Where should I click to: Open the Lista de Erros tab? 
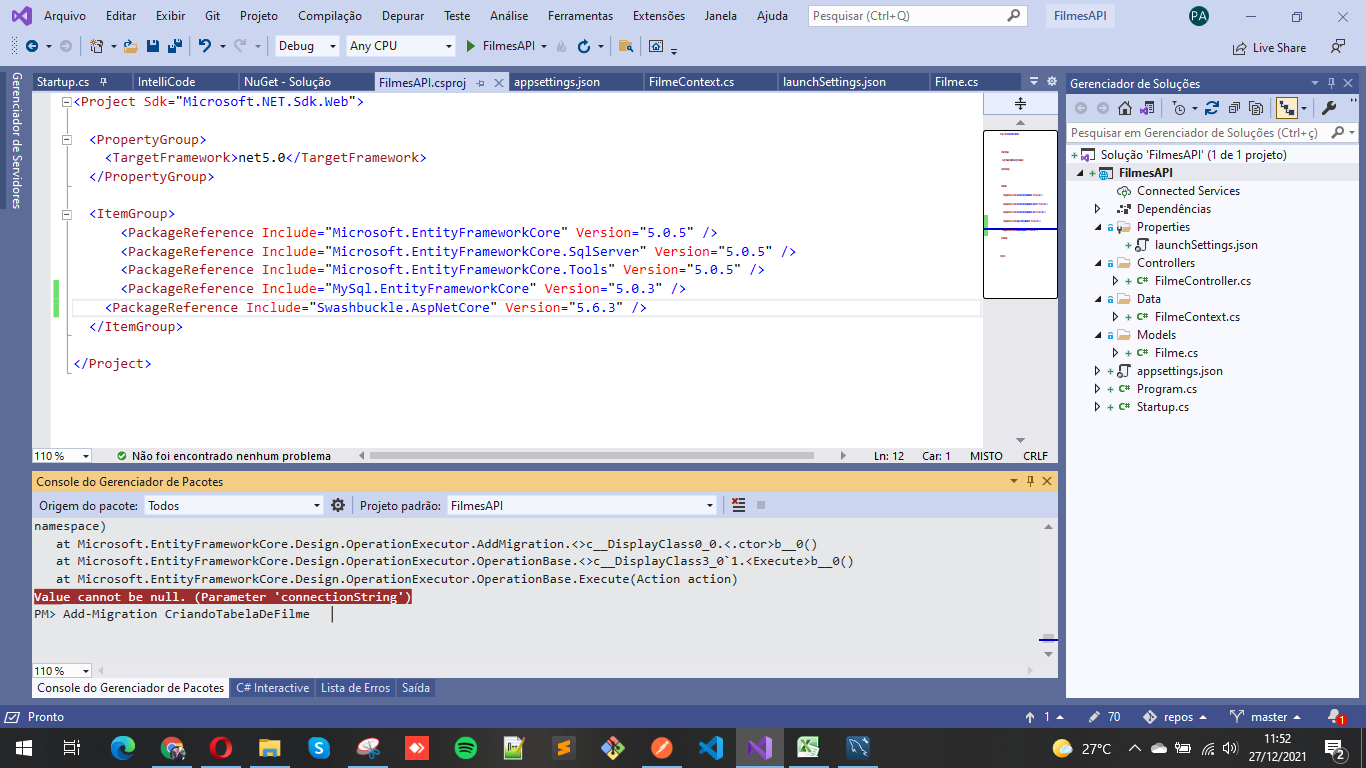click(355, 688)
